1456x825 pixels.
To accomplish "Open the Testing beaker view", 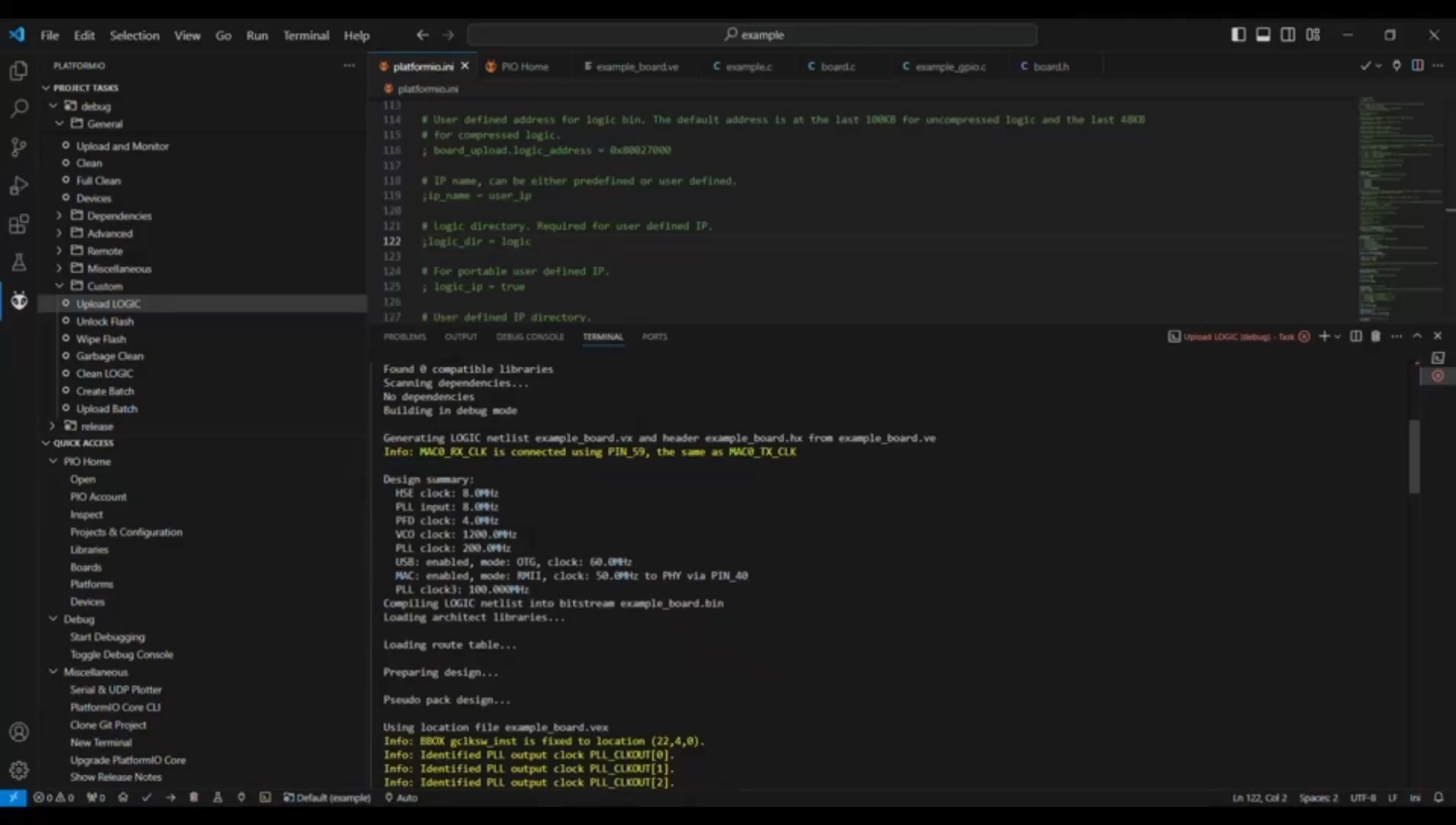I will 18,262.
